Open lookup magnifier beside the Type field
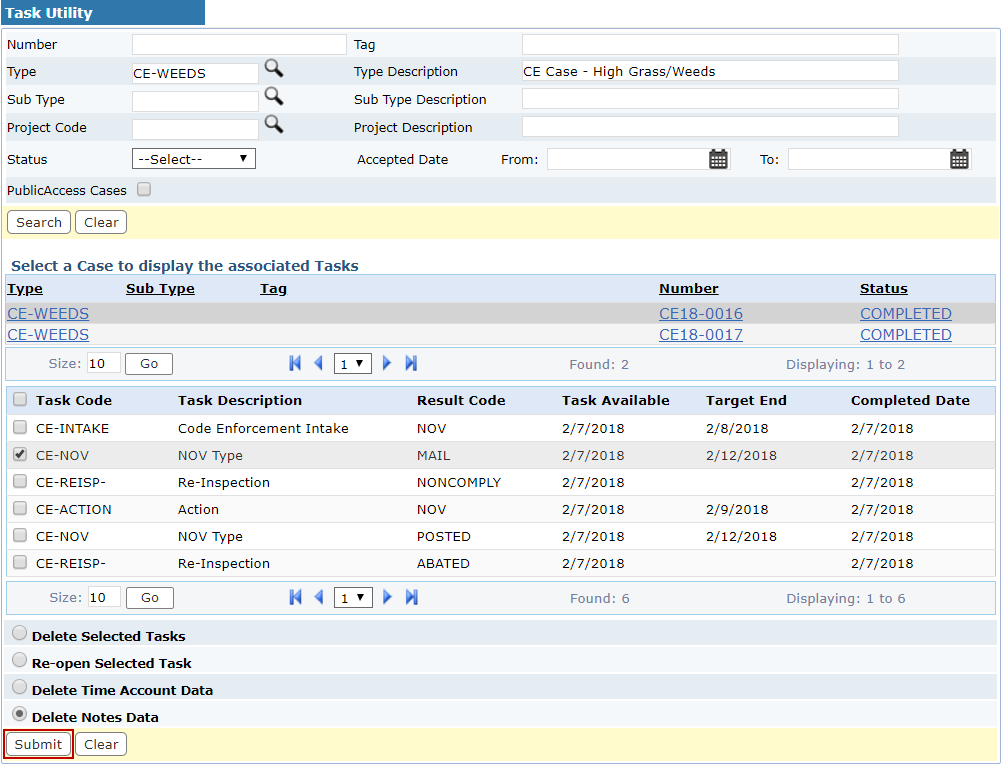The image size is (1001, 765). click(x=274, y=68)
